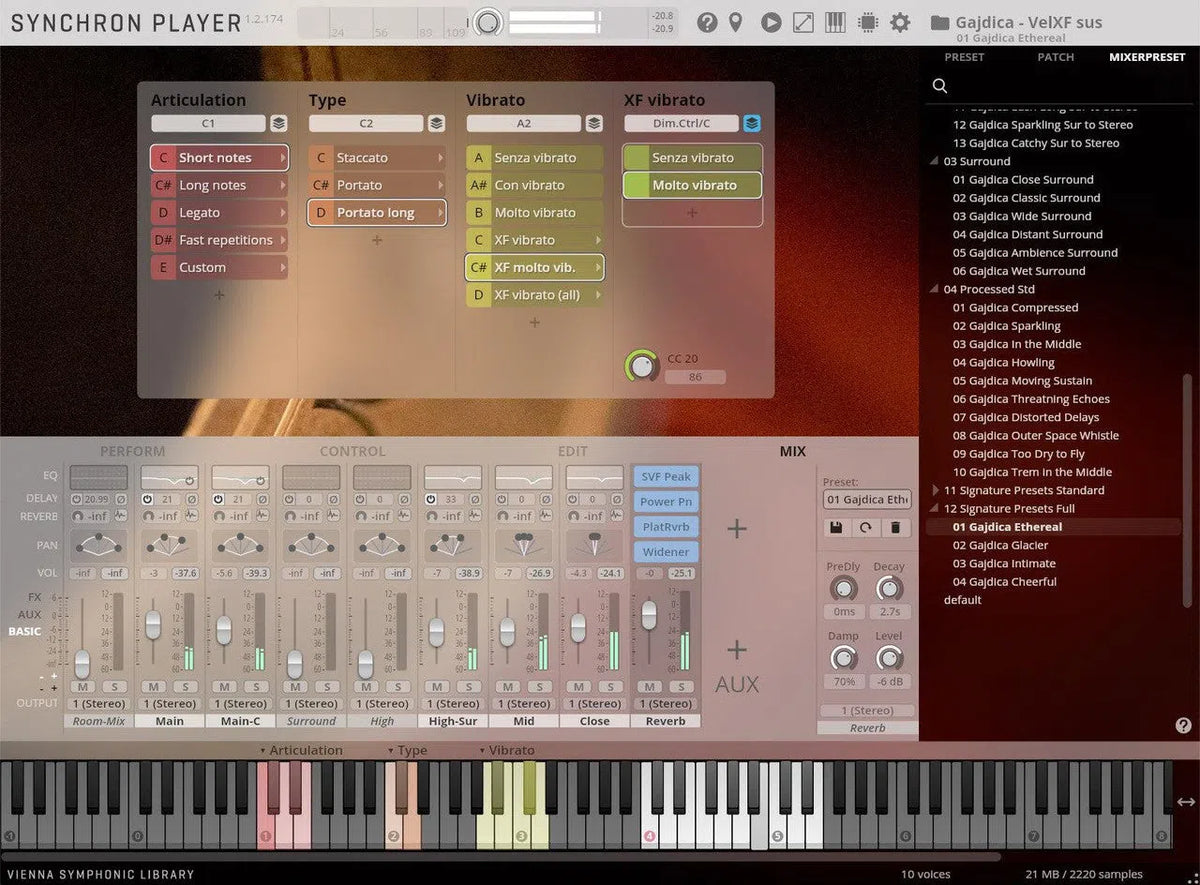
Task: Switch to the PERFORM tab
Action: 132,452
